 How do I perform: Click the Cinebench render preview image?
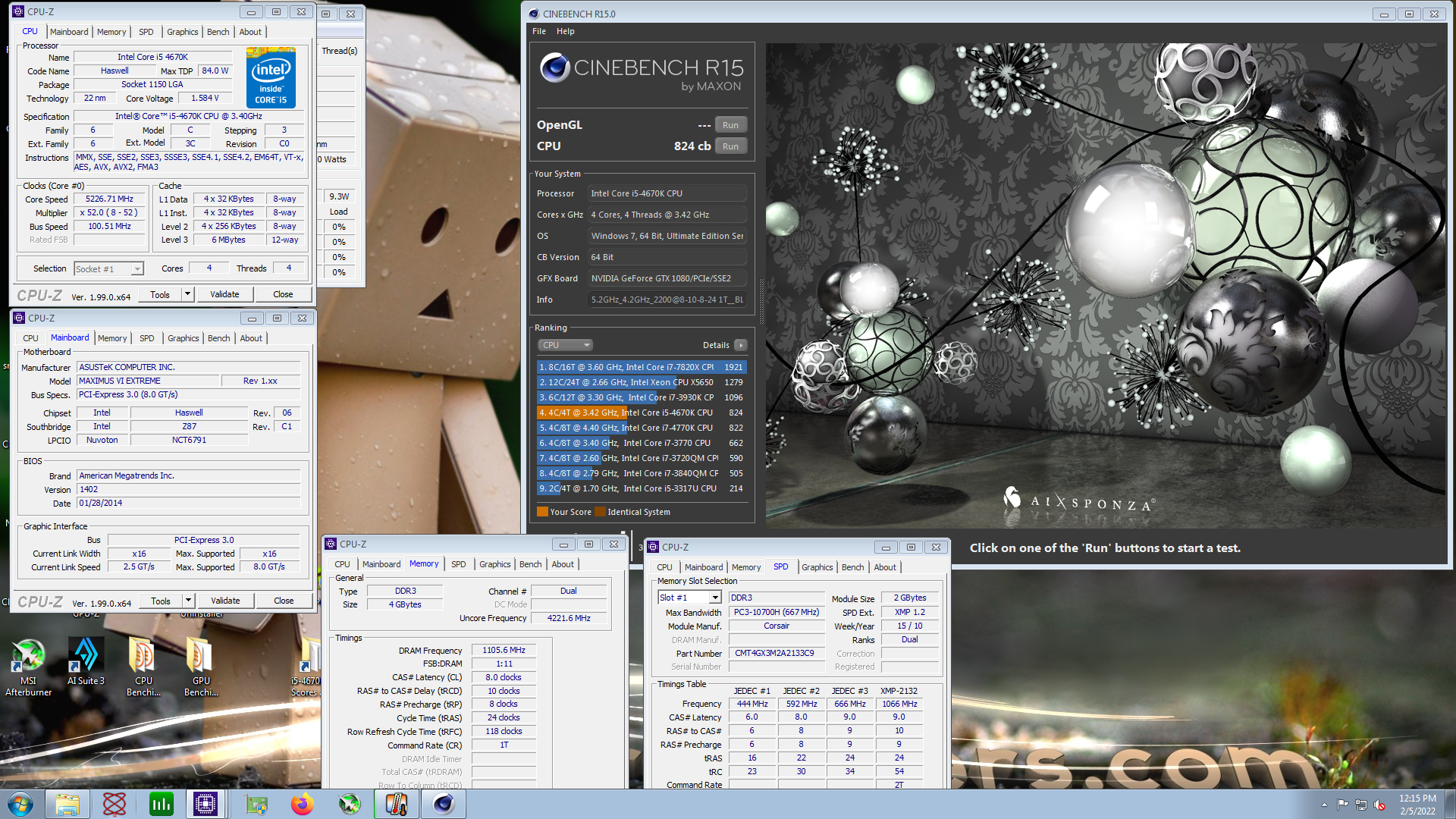[1106, 285]
